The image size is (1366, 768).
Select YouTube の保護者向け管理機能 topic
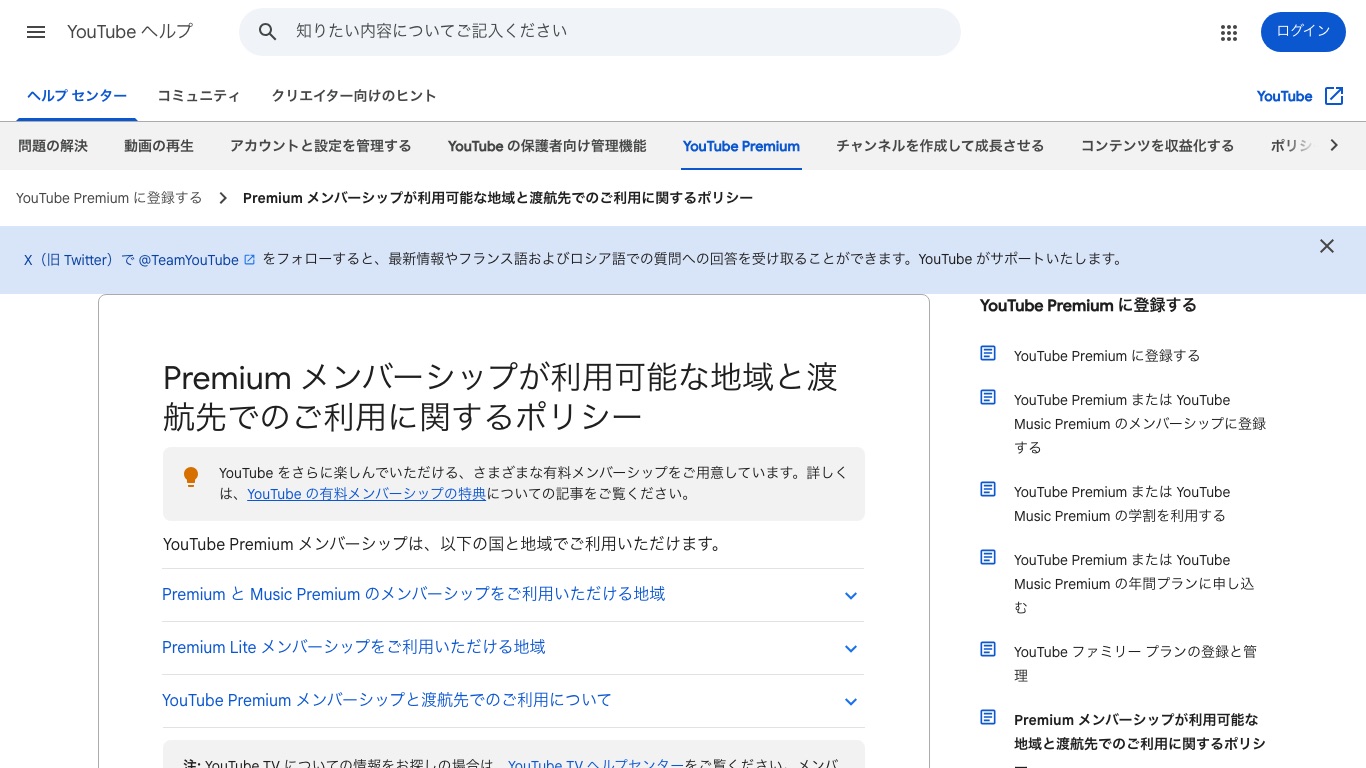(547, 146)
